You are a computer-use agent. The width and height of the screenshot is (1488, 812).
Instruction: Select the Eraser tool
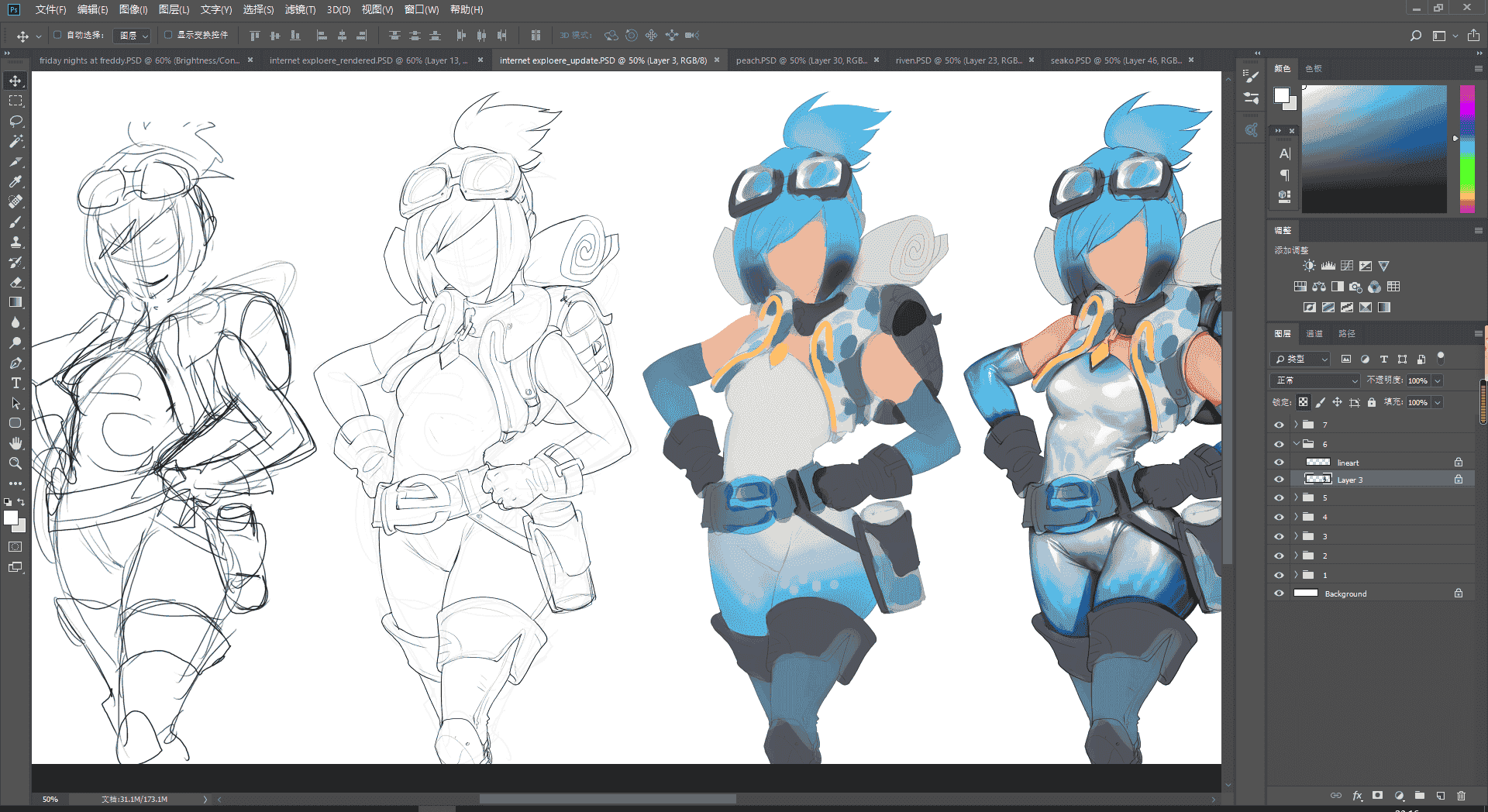[x=15, y=282]
